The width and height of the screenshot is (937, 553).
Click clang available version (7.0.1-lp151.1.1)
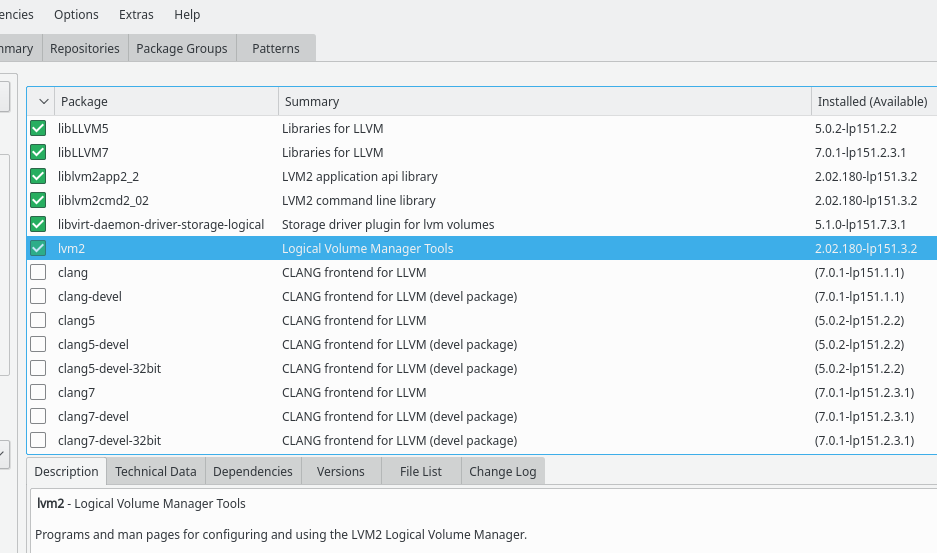click(x=859, y=273)
